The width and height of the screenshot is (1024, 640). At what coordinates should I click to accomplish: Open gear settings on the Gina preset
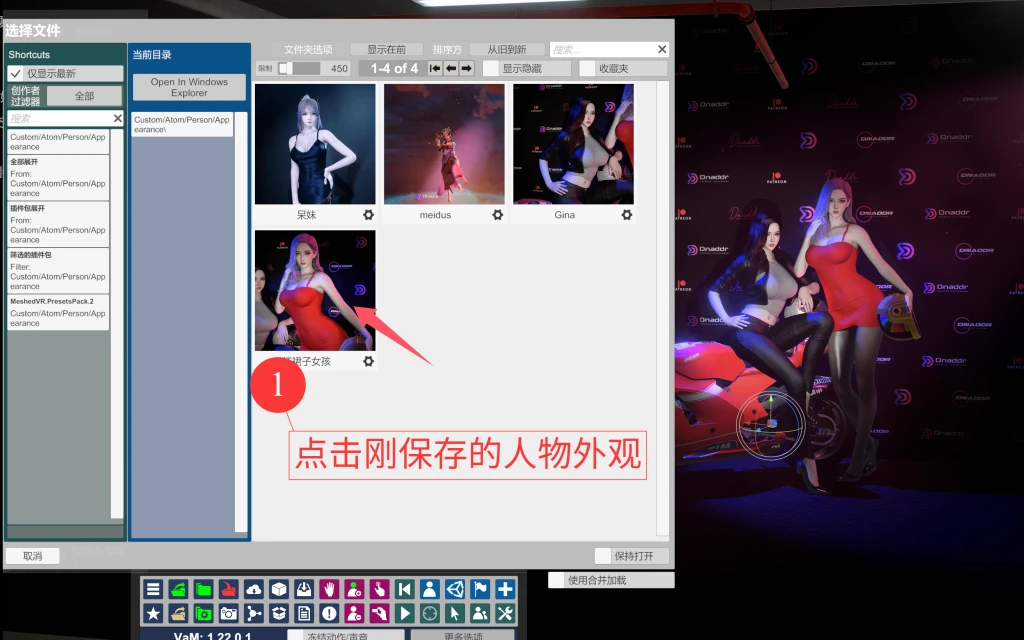coord(626,215)
